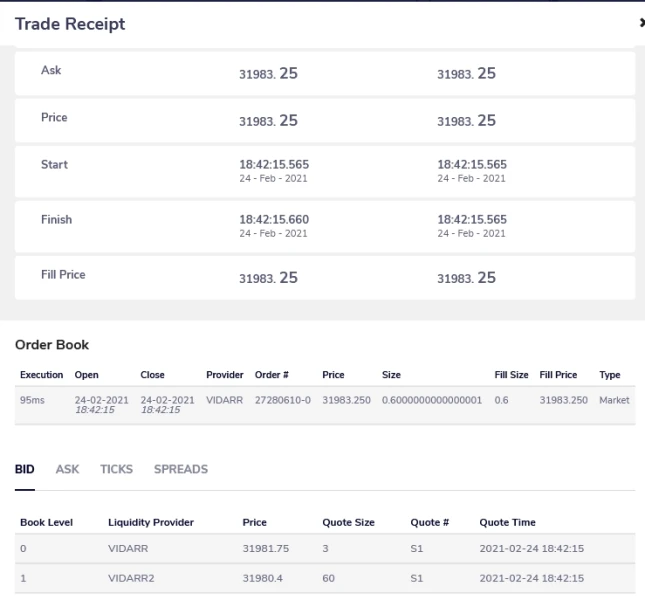Viewport: 645px width, 600px height.
Task: Show the SPREADS tab
Action: click(181, 469)
